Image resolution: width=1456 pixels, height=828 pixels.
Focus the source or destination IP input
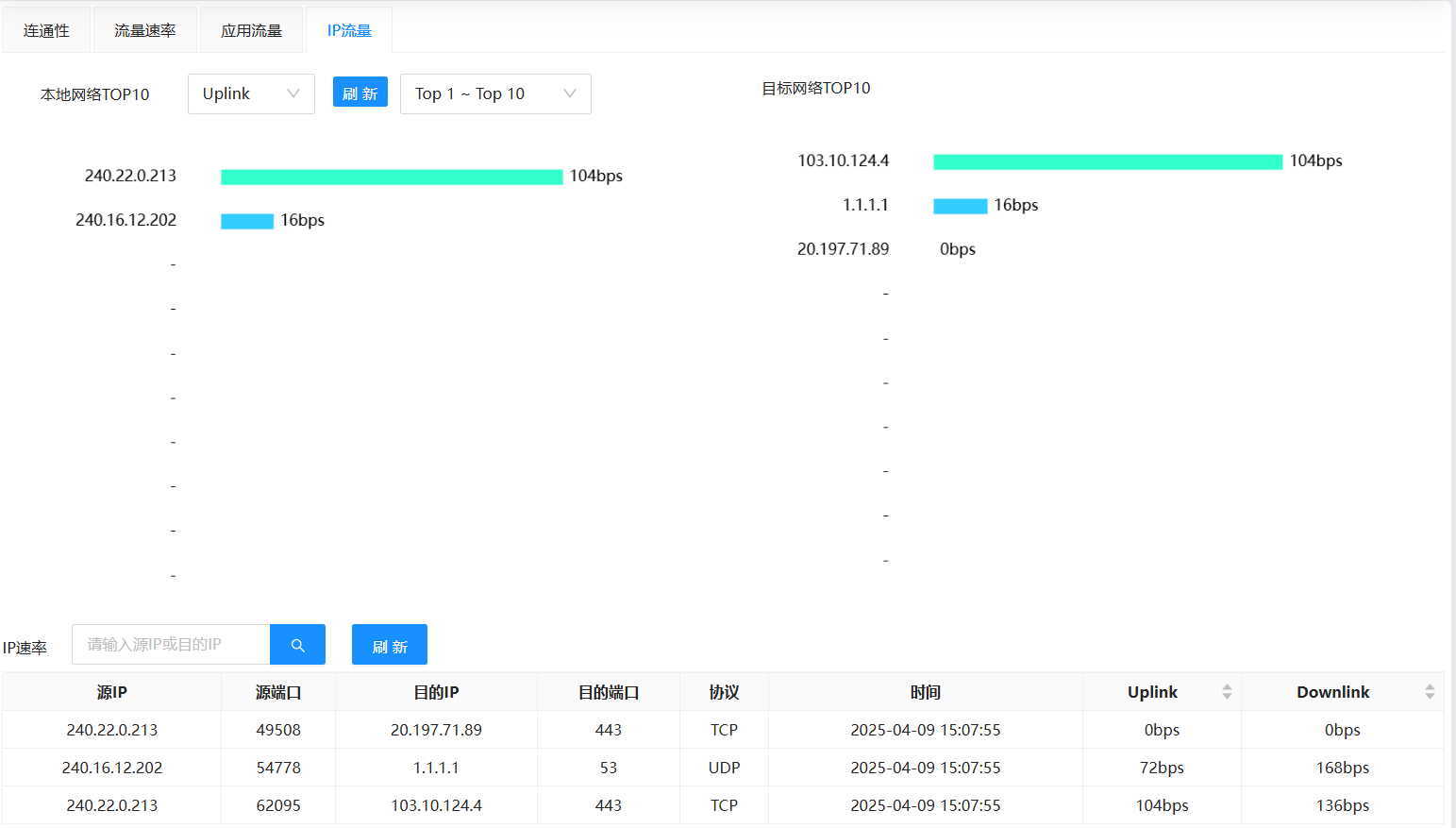point(172,645)
